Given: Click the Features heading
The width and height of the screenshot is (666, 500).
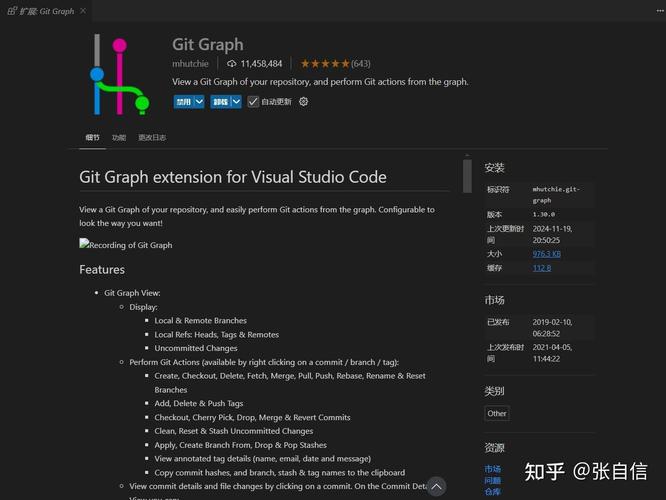Looking at the screenshot, I should pyautogui.click(x=102, y=269).
